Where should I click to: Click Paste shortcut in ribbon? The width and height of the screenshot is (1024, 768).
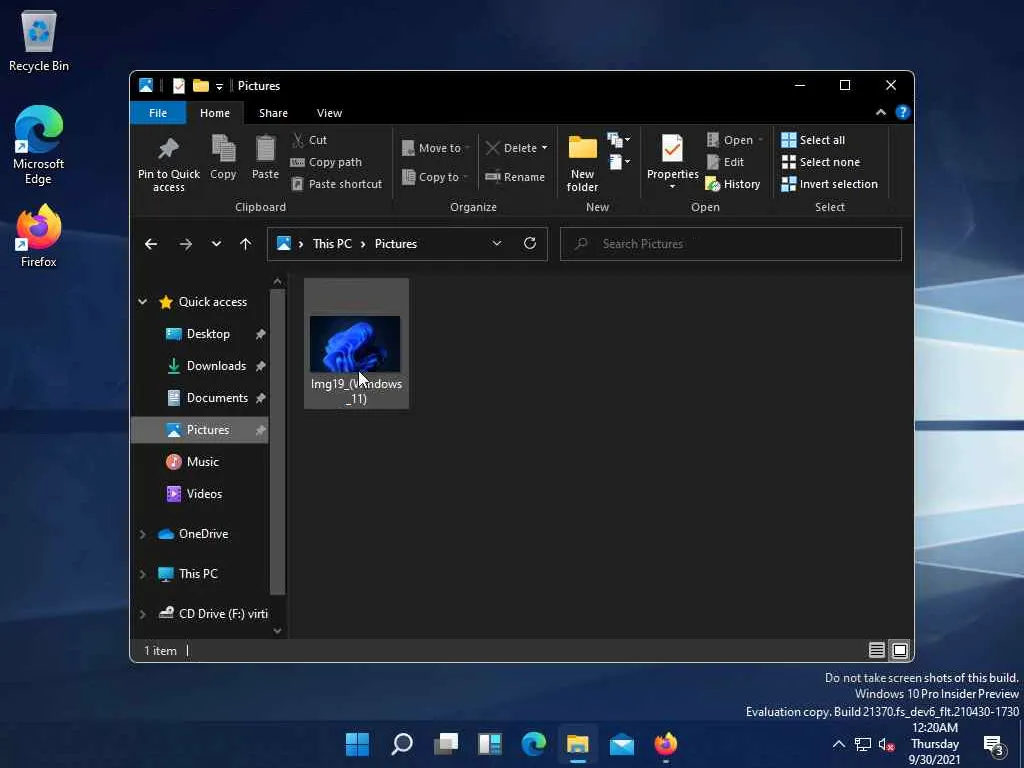[336, 184]
